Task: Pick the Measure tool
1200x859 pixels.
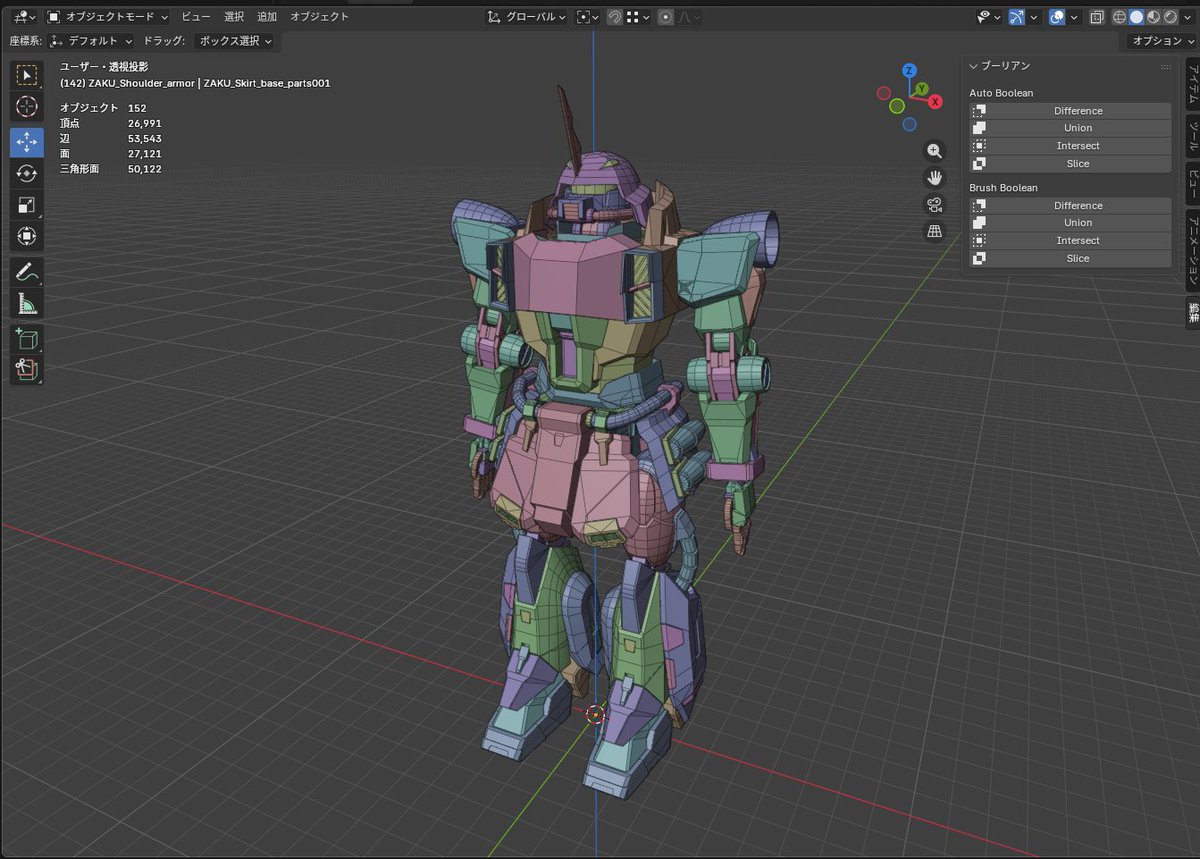Action: click(x=27, y=304)
